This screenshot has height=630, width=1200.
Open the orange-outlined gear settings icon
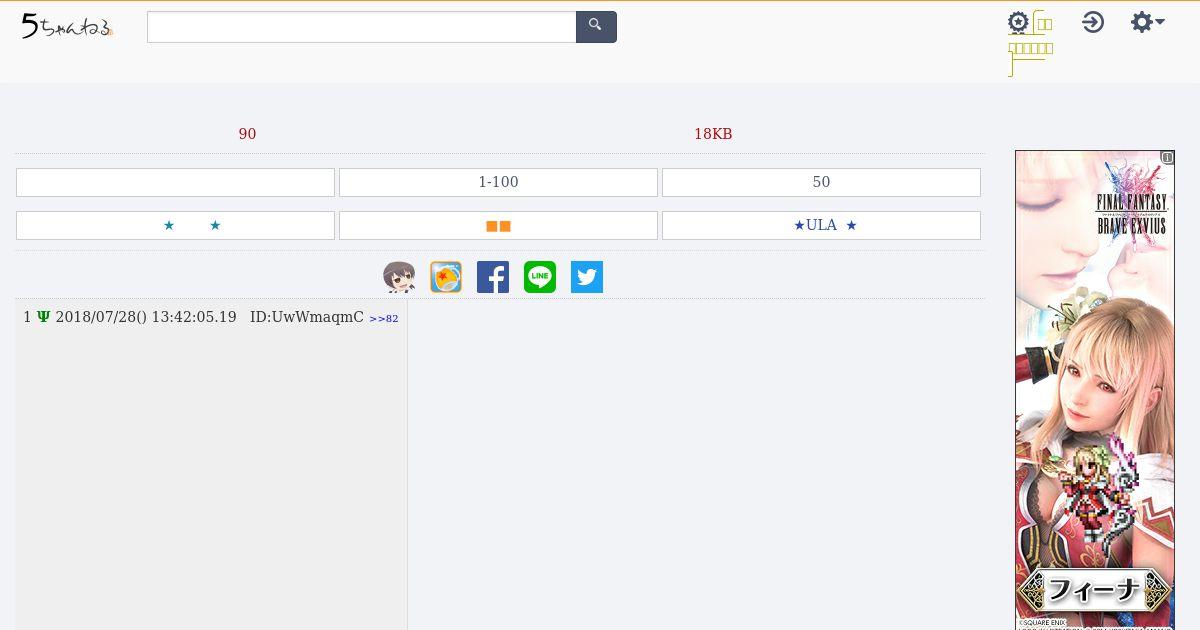pos(1018,23)
